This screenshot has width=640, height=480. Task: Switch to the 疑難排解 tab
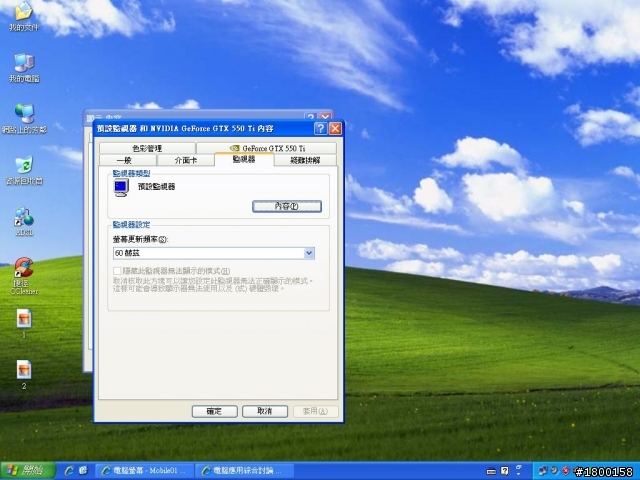(x=305, y=160)
